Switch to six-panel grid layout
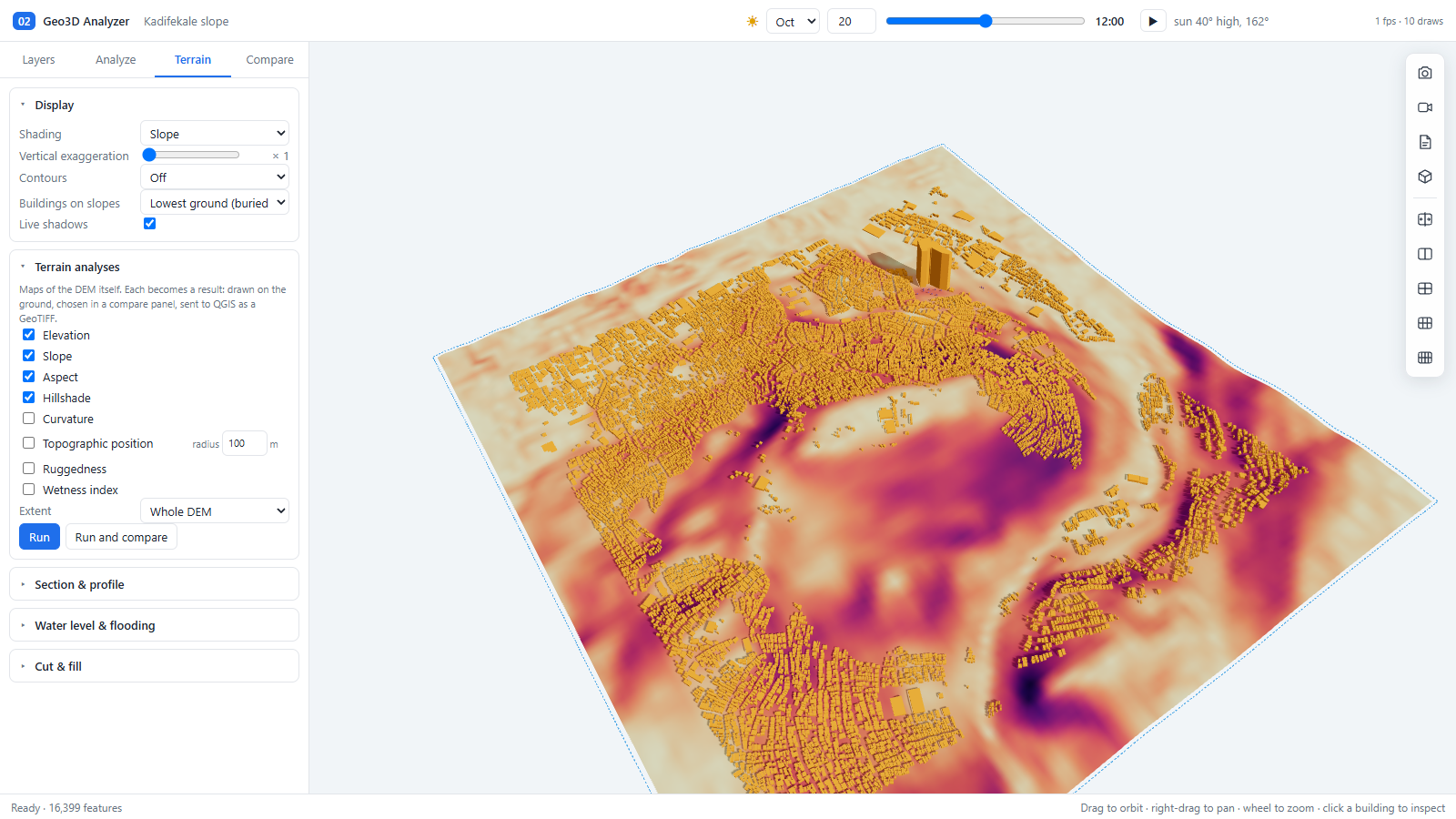The image size is (1456, 819). tap(1425, 323)
